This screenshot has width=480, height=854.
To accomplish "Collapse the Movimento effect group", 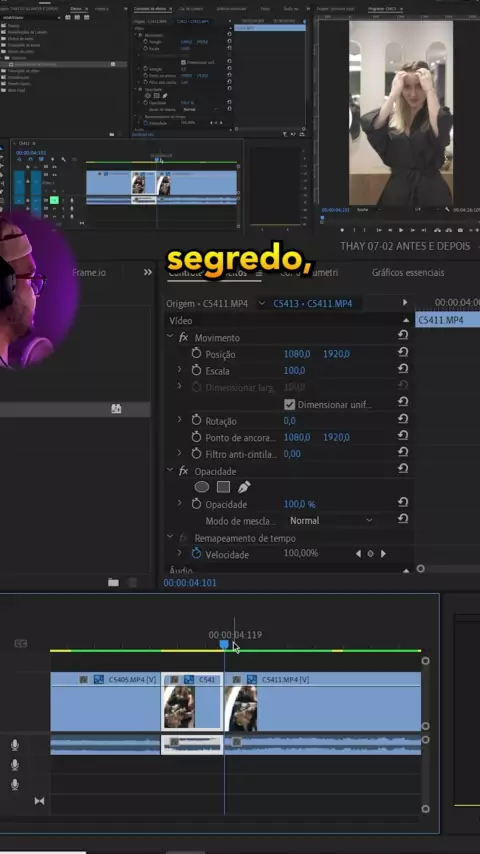I will 170,337.
